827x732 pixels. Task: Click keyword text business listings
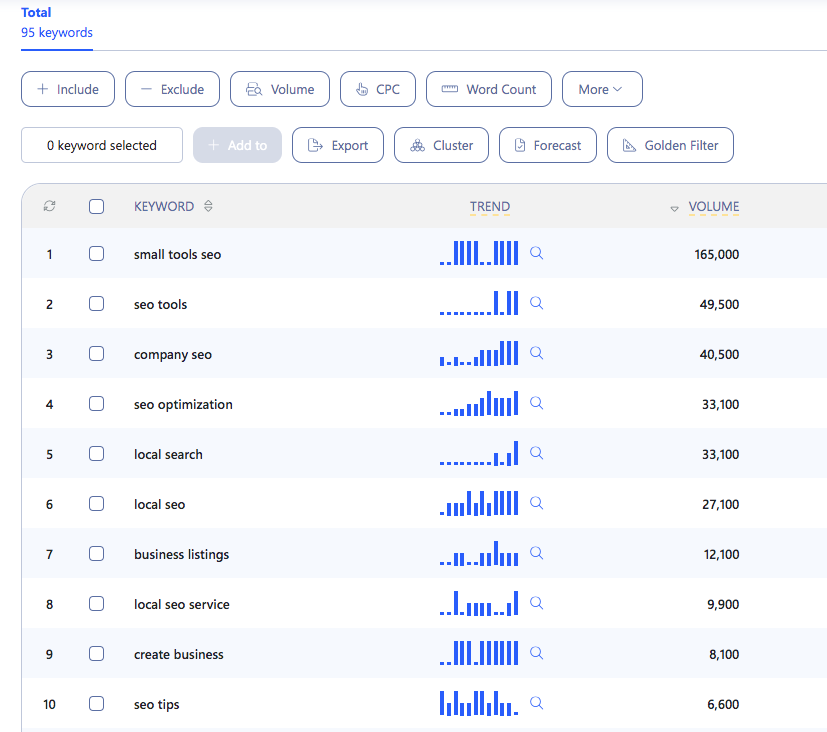point(181,555)
